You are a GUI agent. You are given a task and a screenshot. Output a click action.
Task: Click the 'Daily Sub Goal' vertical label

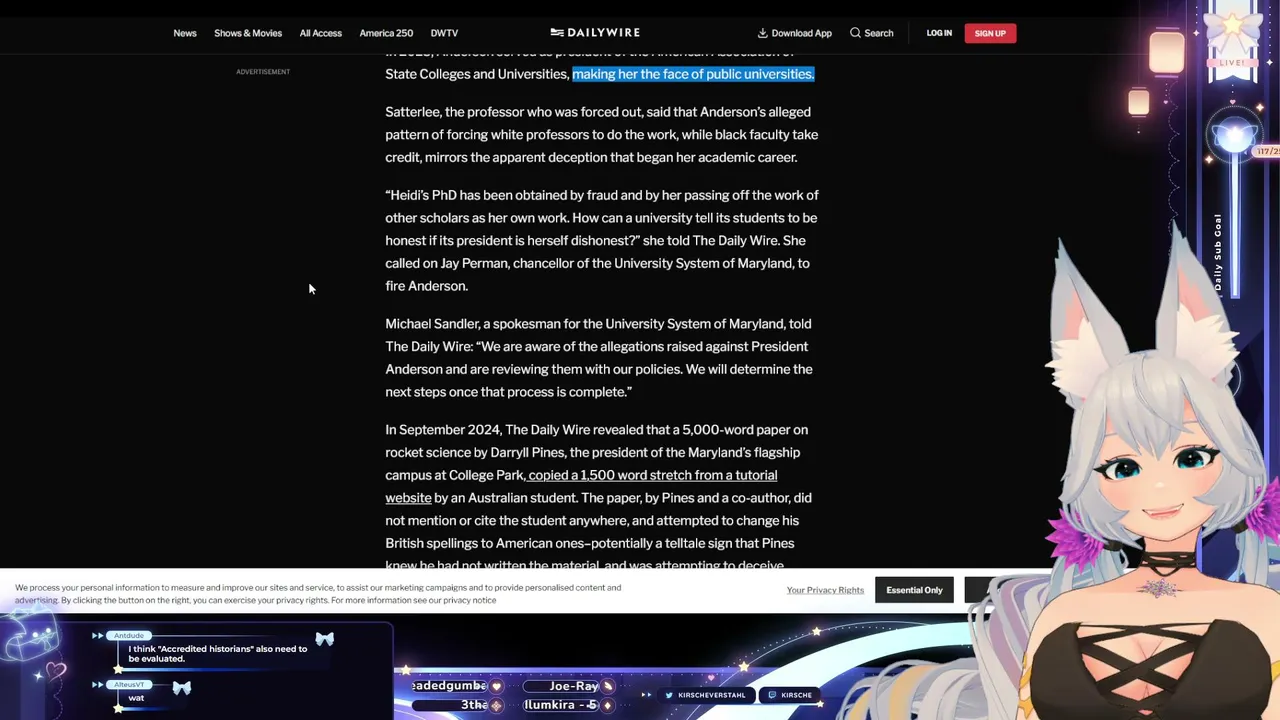(x=1218, y=252)
